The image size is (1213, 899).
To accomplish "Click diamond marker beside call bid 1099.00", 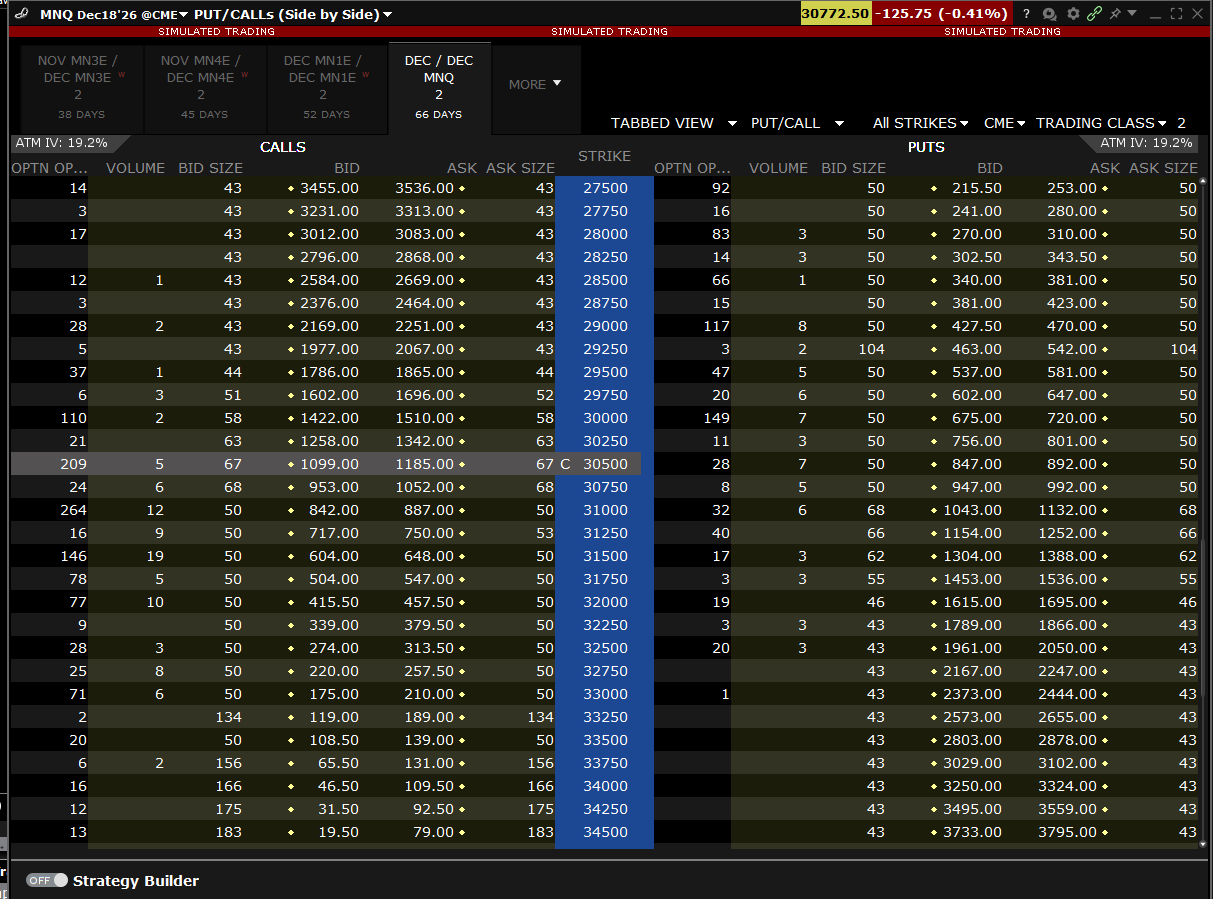I will (291, 464).
